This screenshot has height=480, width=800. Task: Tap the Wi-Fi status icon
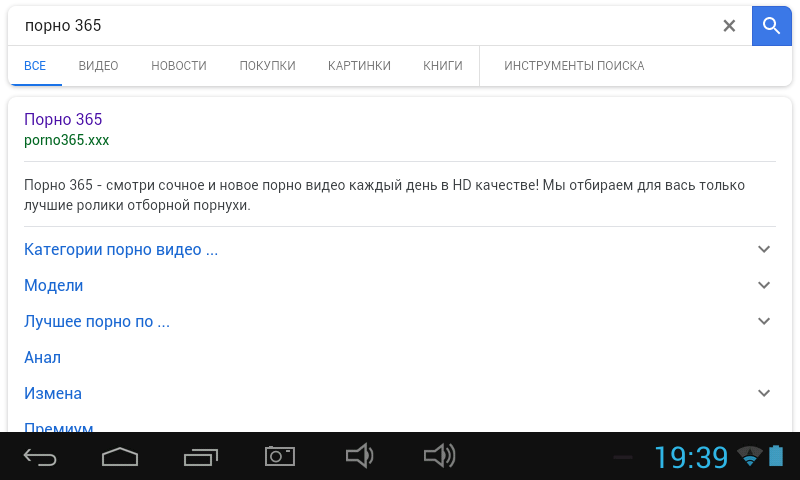749,456
